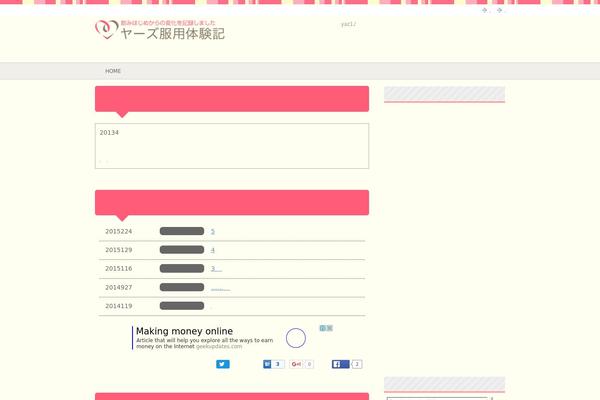
Task: Click the 'yaz1/' text in the header
Action: point(348,24)
